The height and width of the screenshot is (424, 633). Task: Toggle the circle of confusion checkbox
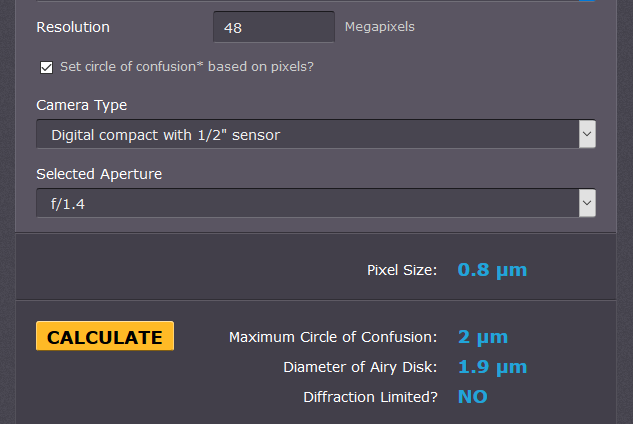coord(46,67)
